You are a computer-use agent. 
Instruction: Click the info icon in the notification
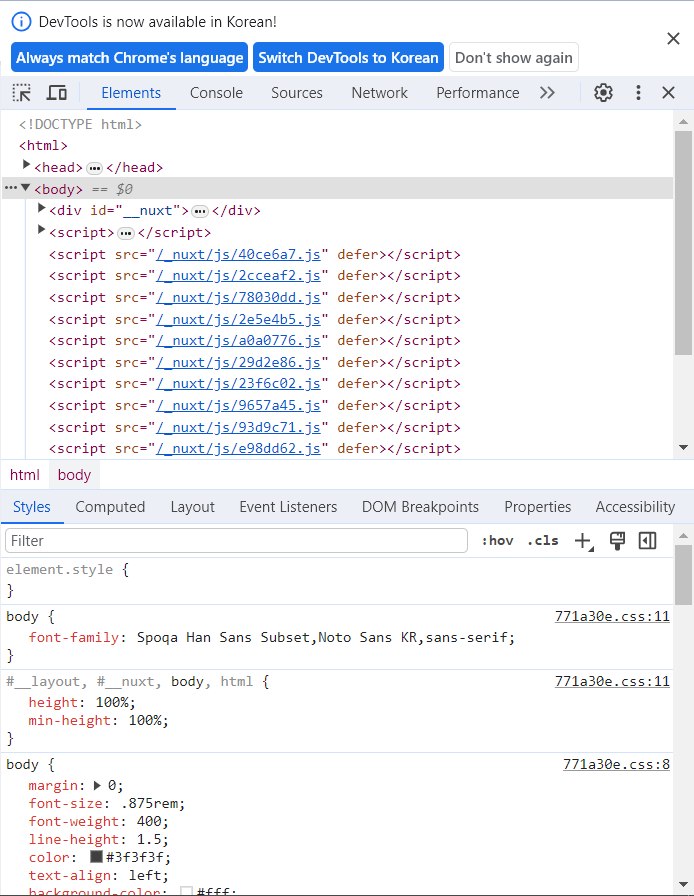(21, 22)
